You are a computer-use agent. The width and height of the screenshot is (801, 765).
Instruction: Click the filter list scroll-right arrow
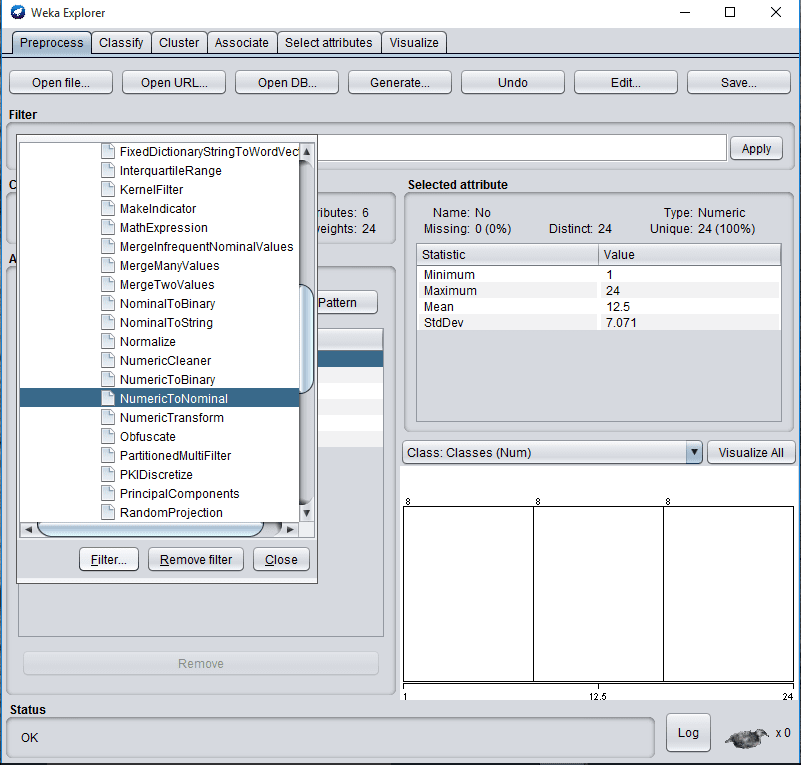click(290, 530)
